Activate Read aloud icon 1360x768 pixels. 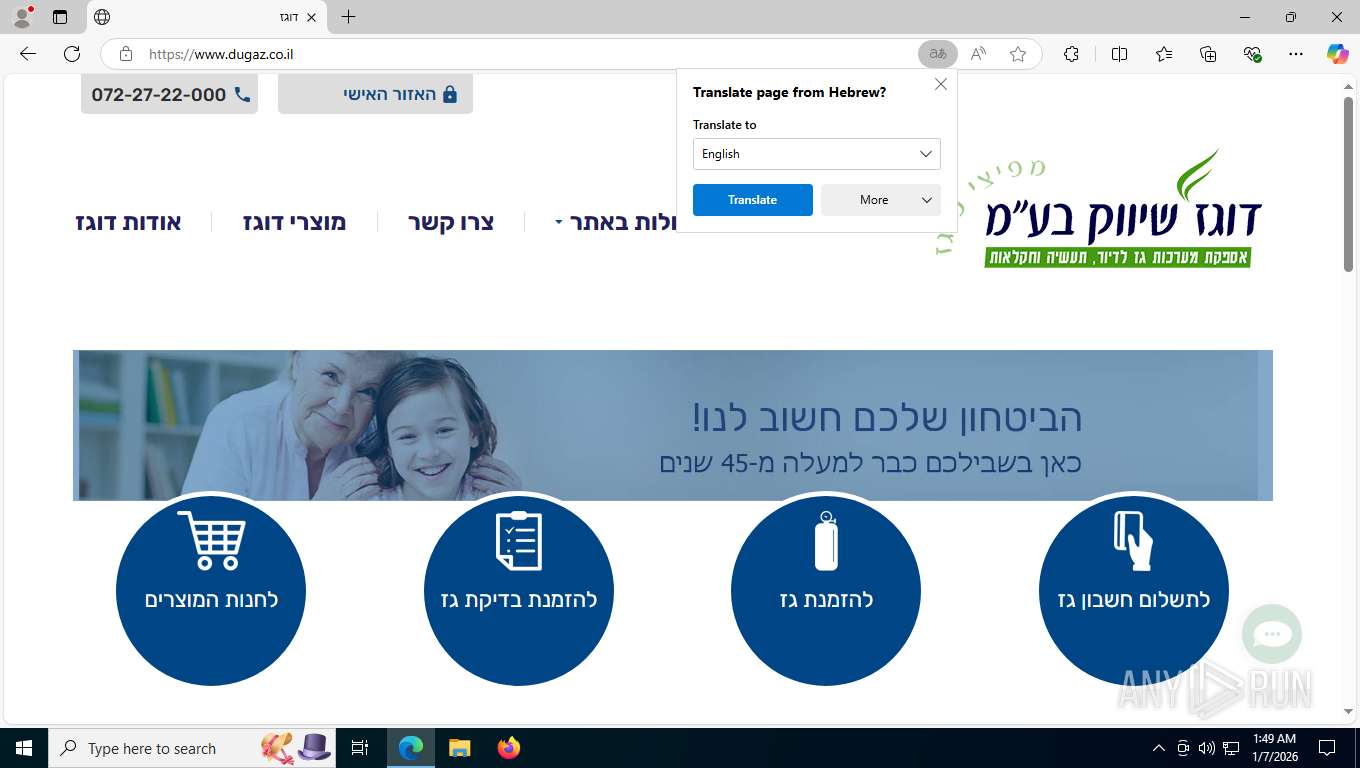click(x=978, y=54)
